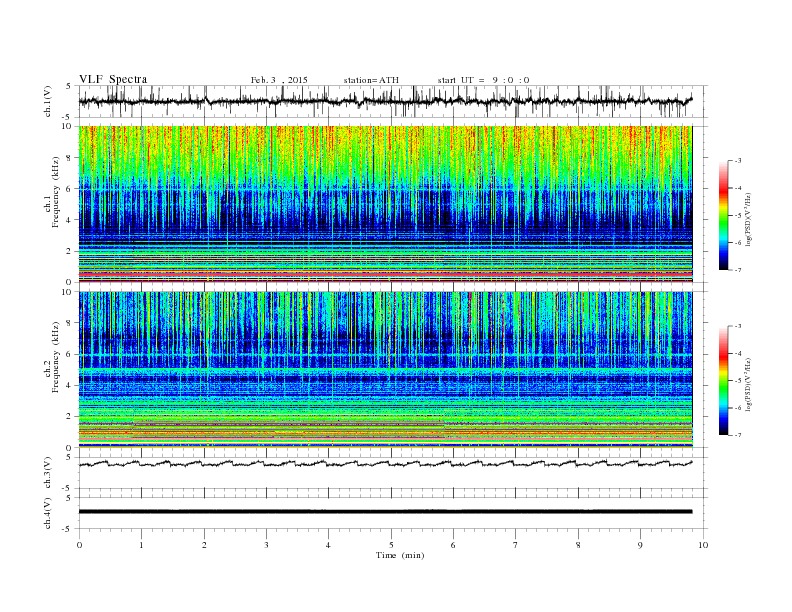Click the bottom time axis tick label "0"
Image resolution: width=792 pixels, height=612 pixels.
tap(79, 545)
